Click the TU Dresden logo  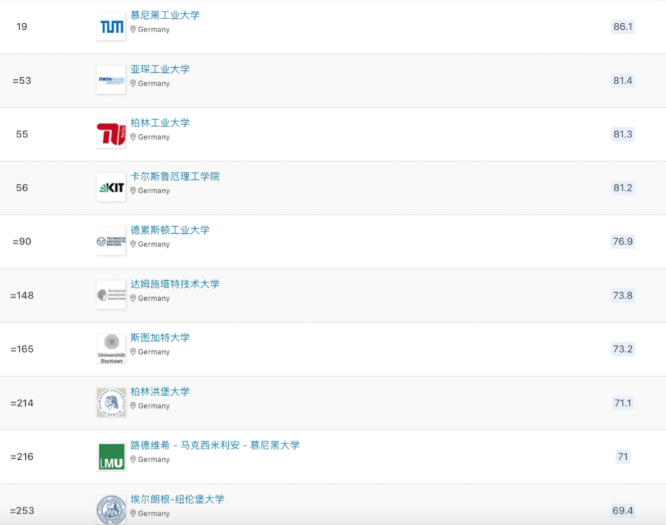coord(111,241)
